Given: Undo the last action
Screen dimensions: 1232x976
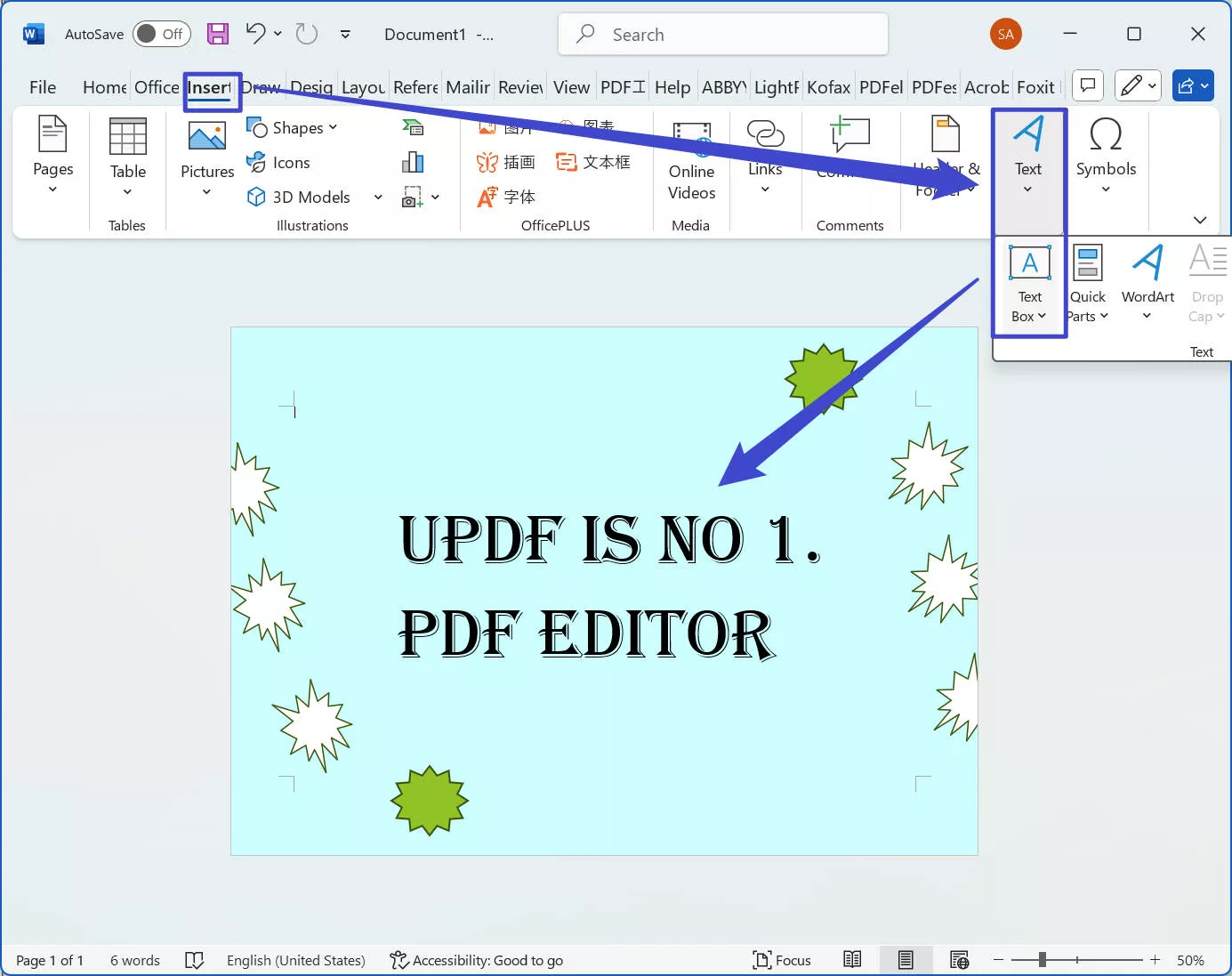Looking at the screenshot, I should (256, 34).
